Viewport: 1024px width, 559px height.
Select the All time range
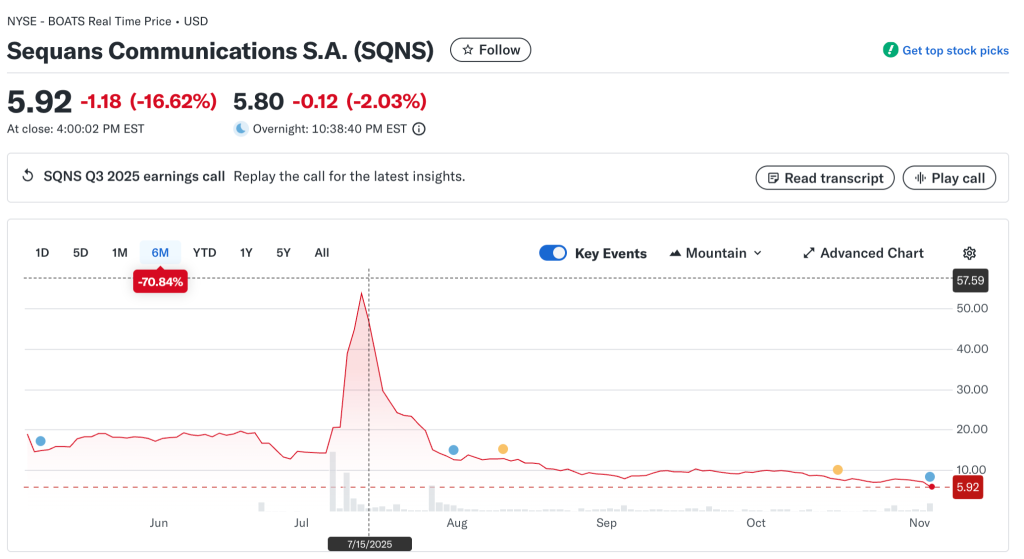pyautogui.click(x=321, y=253)
